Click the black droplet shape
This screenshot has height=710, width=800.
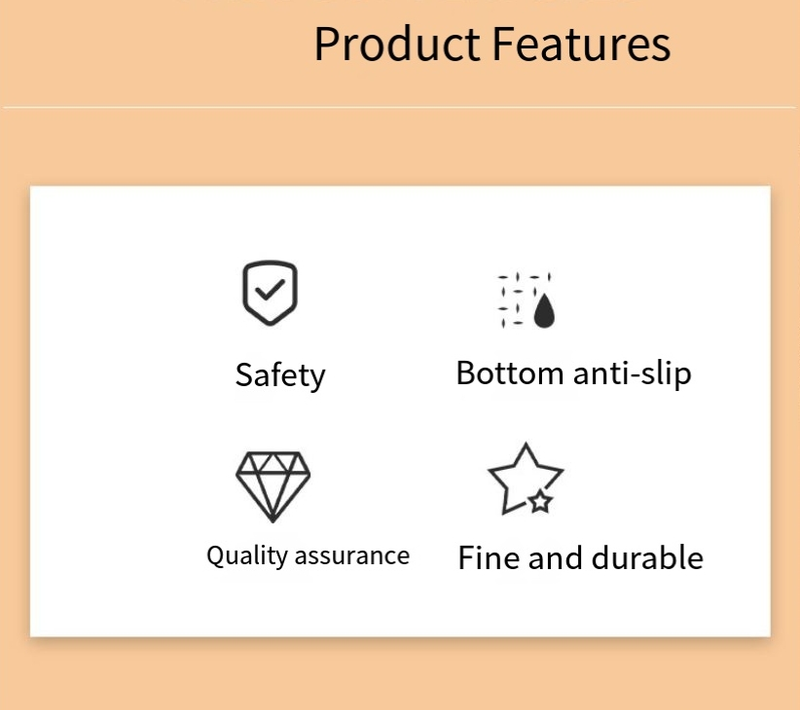point(543,311)
